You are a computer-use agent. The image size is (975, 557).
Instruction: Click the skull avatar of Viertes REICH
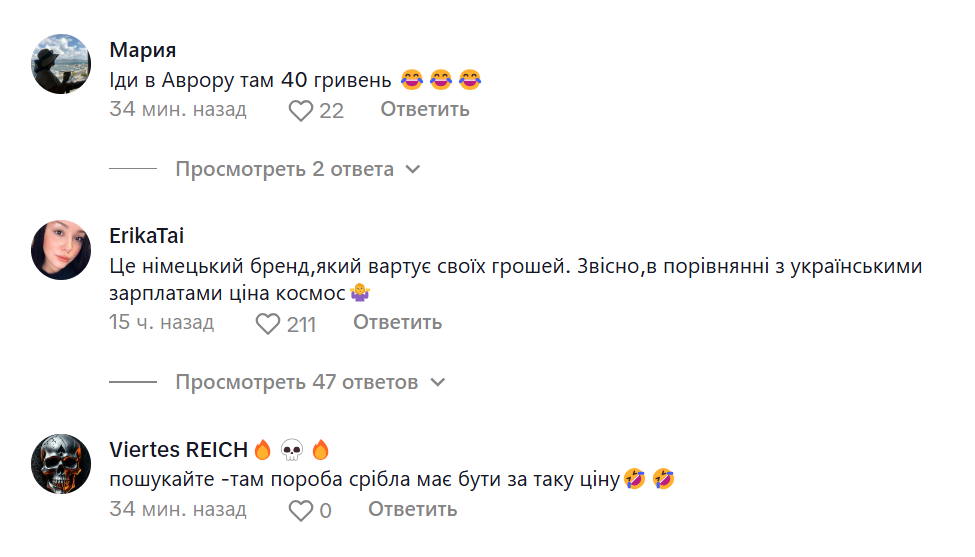61,464
